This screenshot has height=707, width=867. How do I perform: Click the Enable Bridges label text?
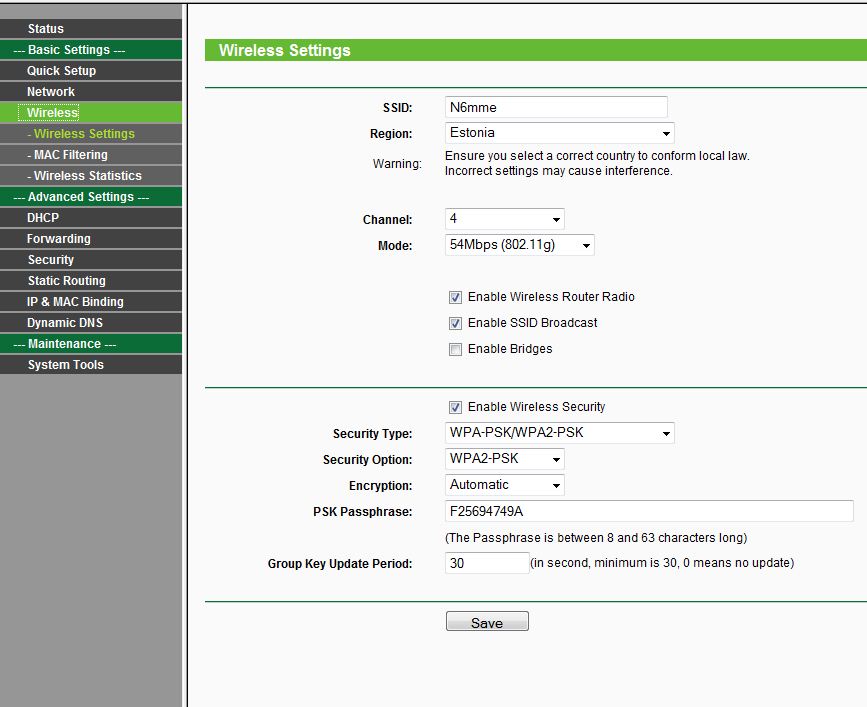click(x=510, y=349)
